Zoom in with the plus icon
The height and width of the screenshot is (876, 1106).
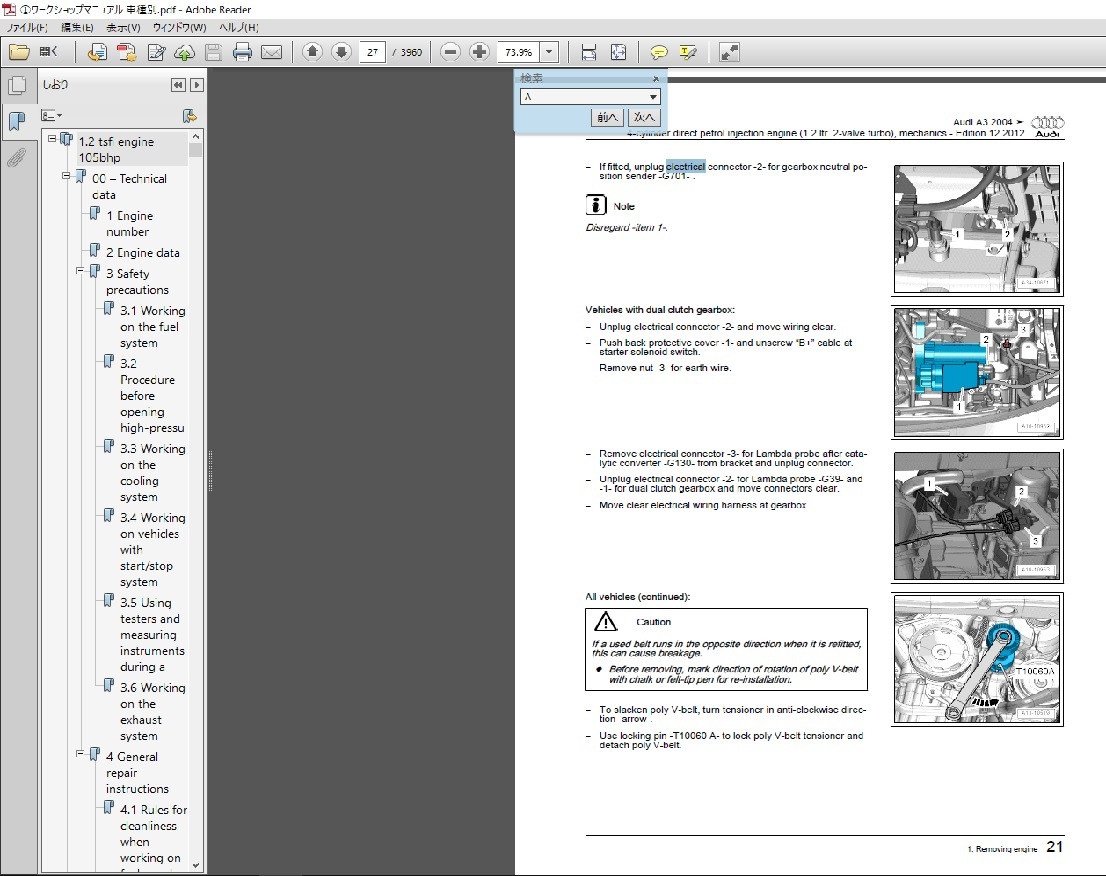click(x=480, y=51)
